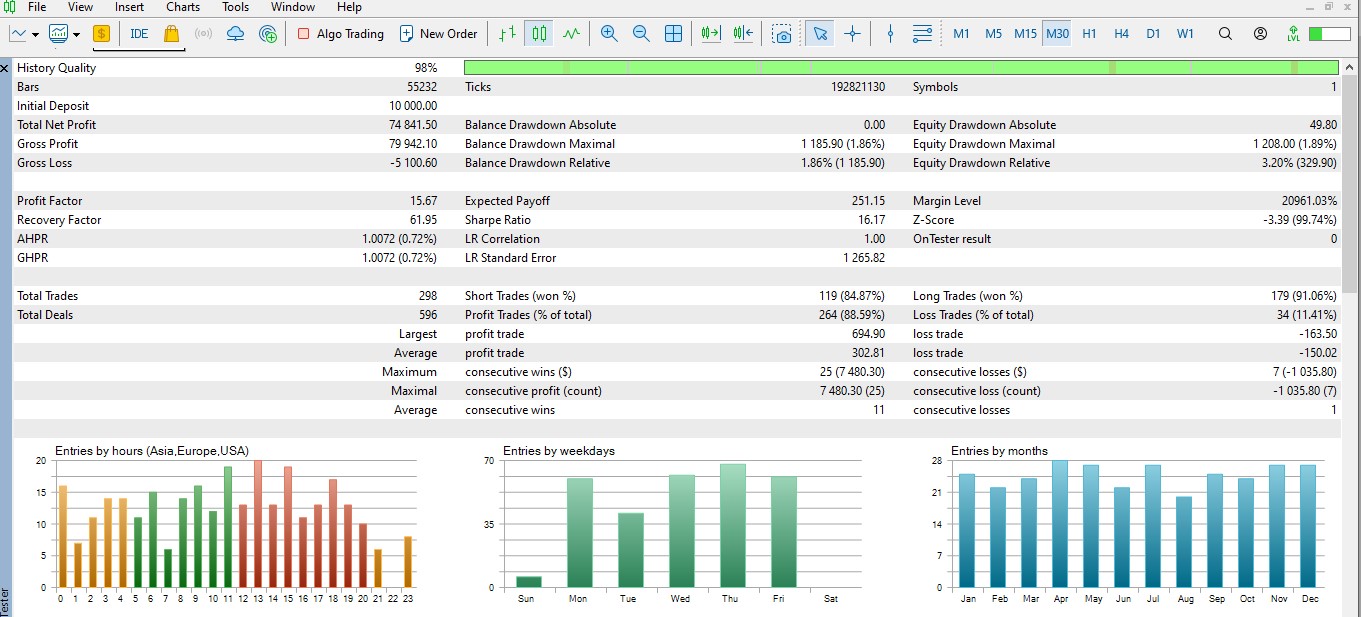Viewport: 1361px width, 617px height.
Task: Click the tile windows grid icon
Action: point(673,33)
